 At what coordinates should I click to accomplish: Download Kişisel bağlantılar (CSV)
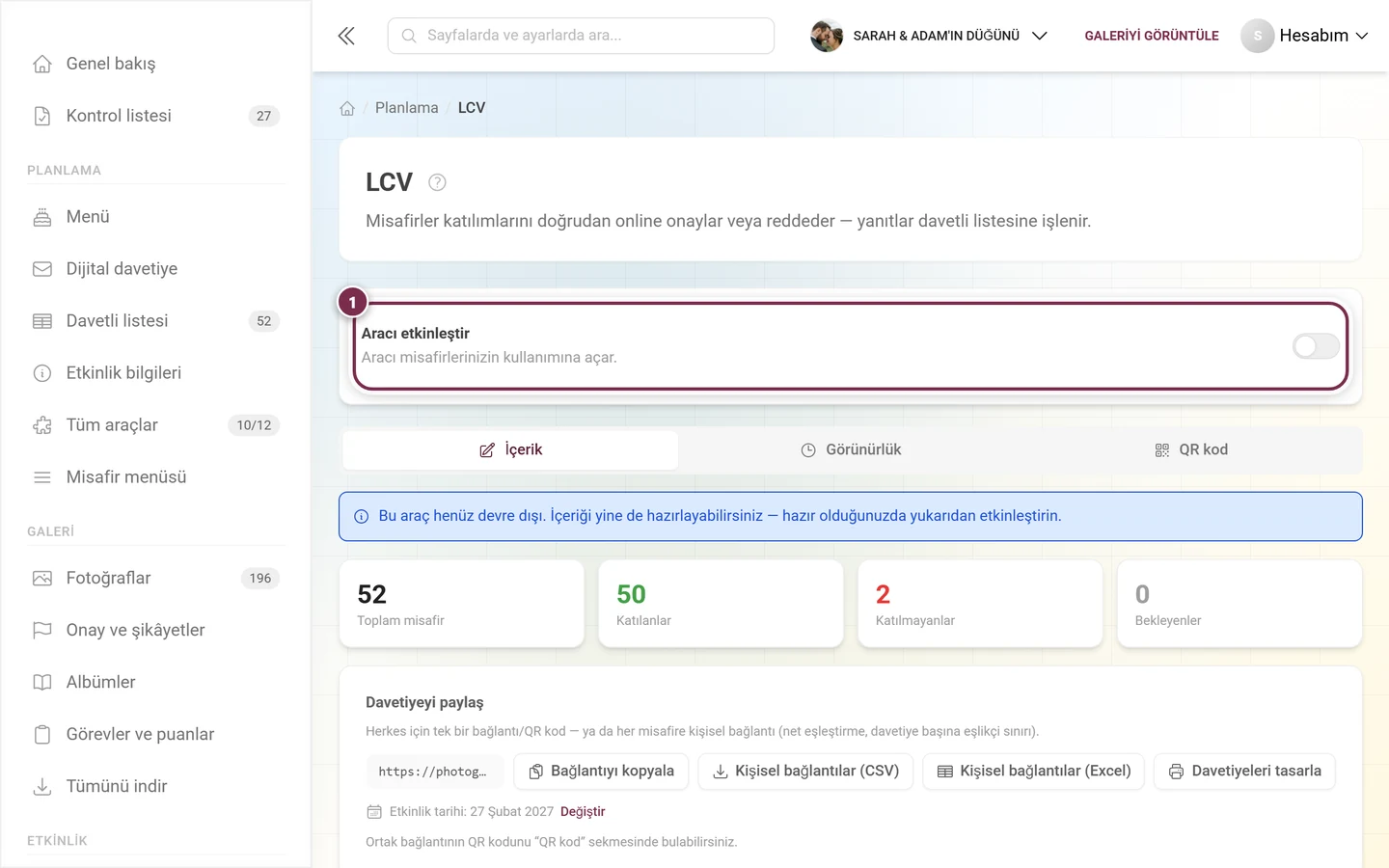coord(805,772)
